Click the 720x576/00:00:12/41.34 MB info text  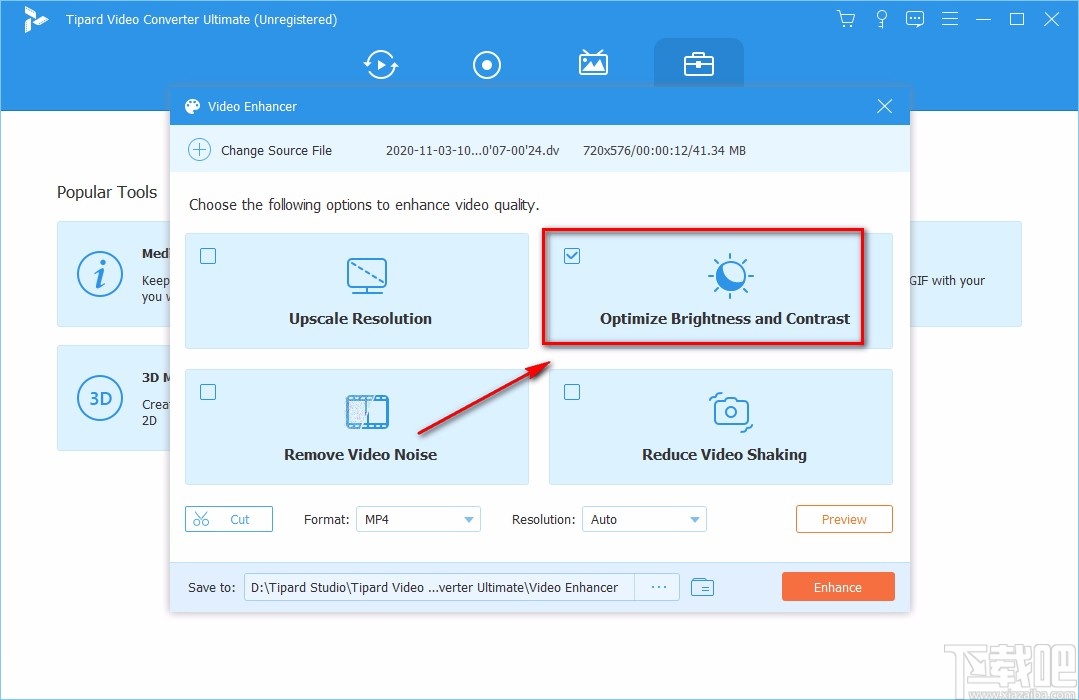[x=664, y=151]
